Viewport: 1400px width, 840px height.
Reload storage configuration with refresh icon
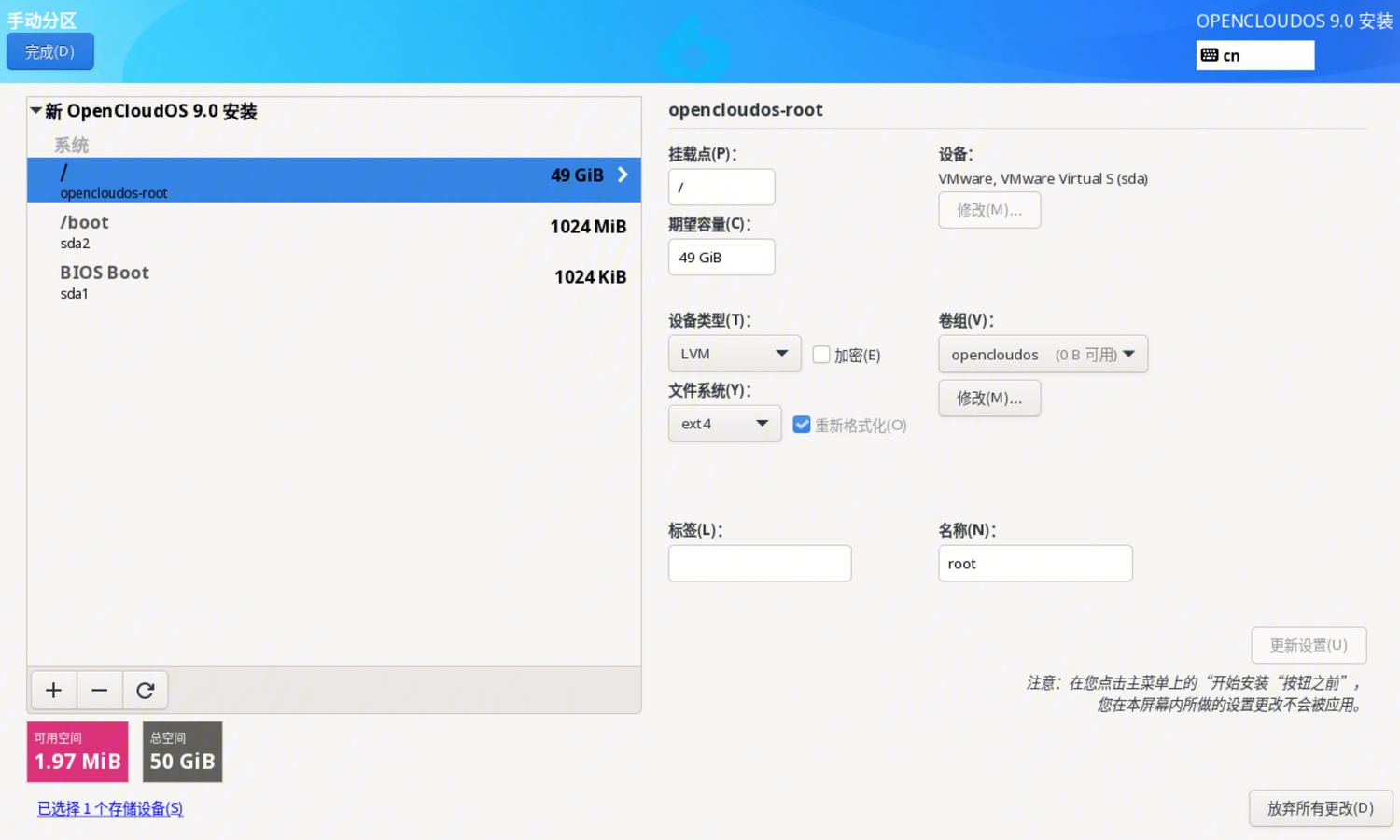pos(145,691)
